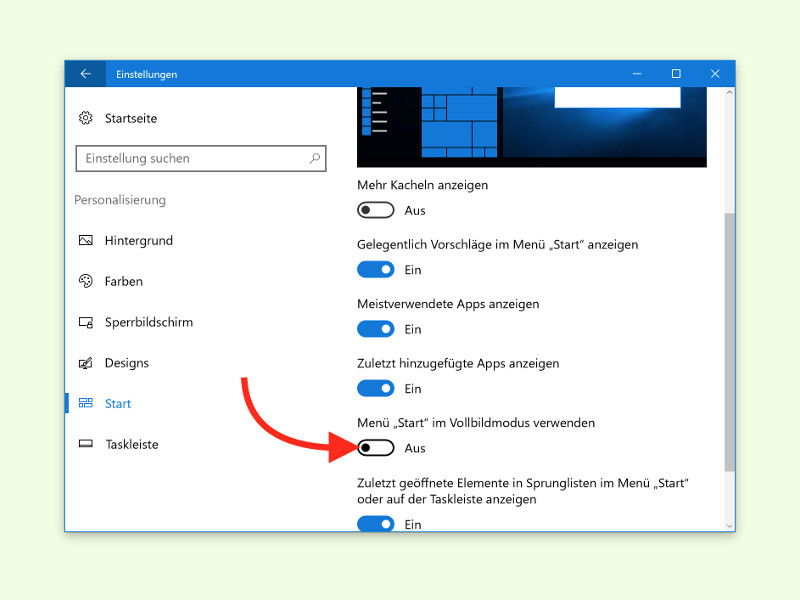
Task: Click the Einstellungen window title text
Action: [146, 74]
